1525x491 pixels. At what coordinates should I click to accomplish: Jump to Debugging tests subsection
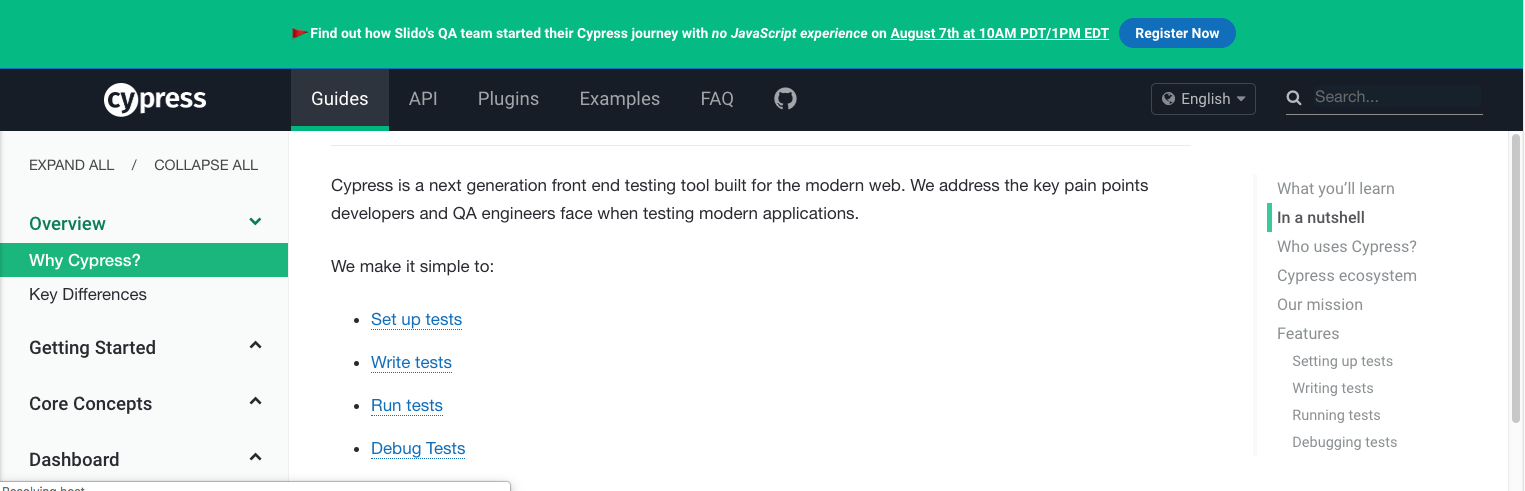pyautogui.click(x=1345, y=442)
